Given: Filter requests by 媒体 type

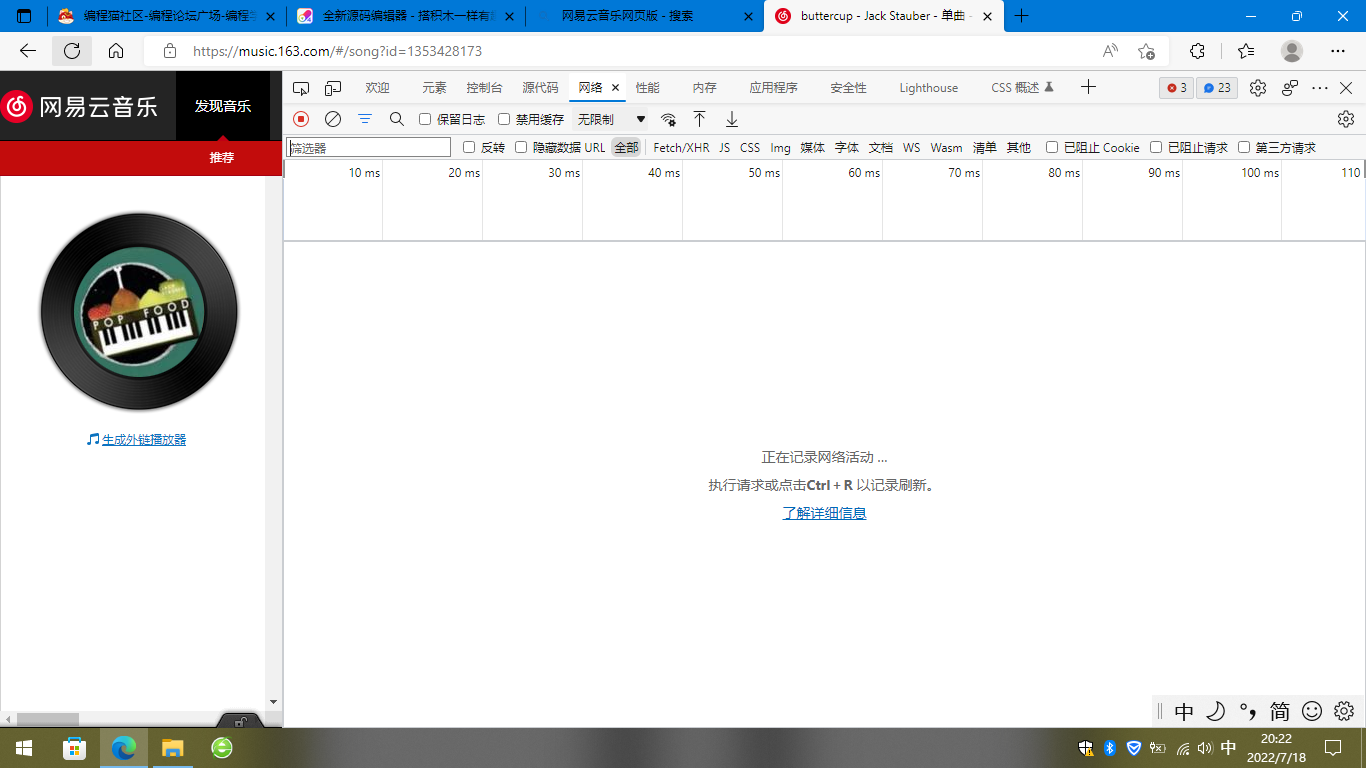Looking at the screenshot, I should 812,147.
